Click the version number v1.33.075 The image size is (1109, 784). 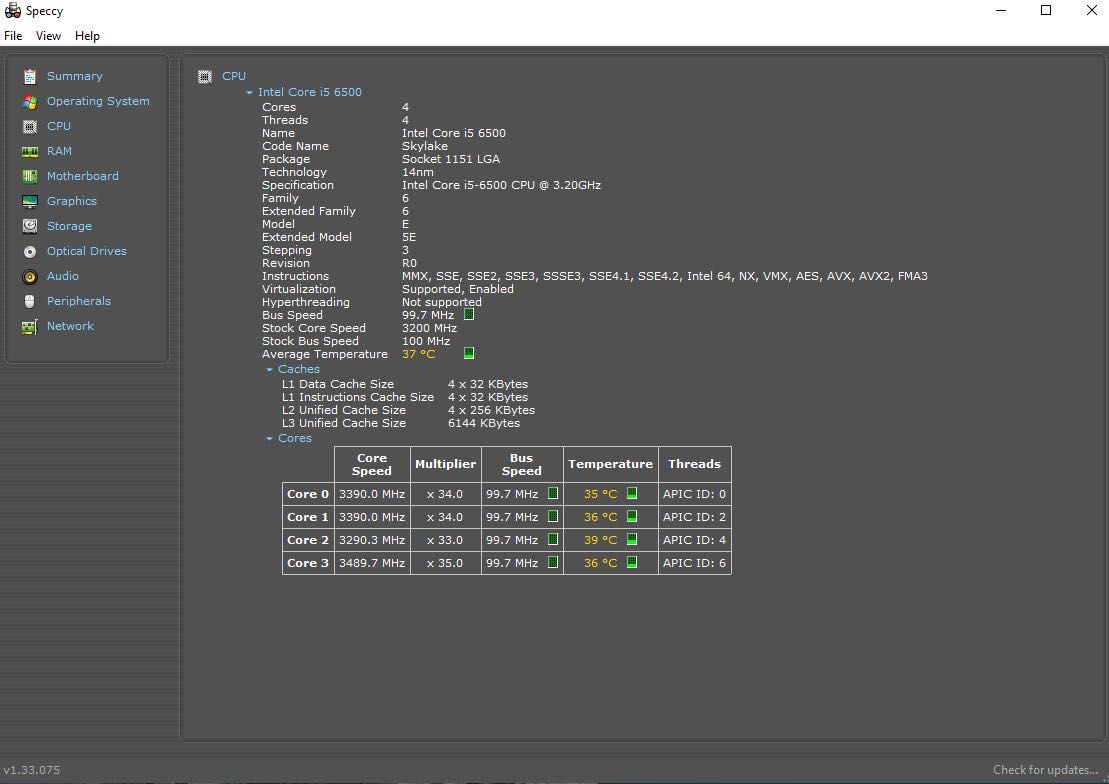tap(32, 770)
